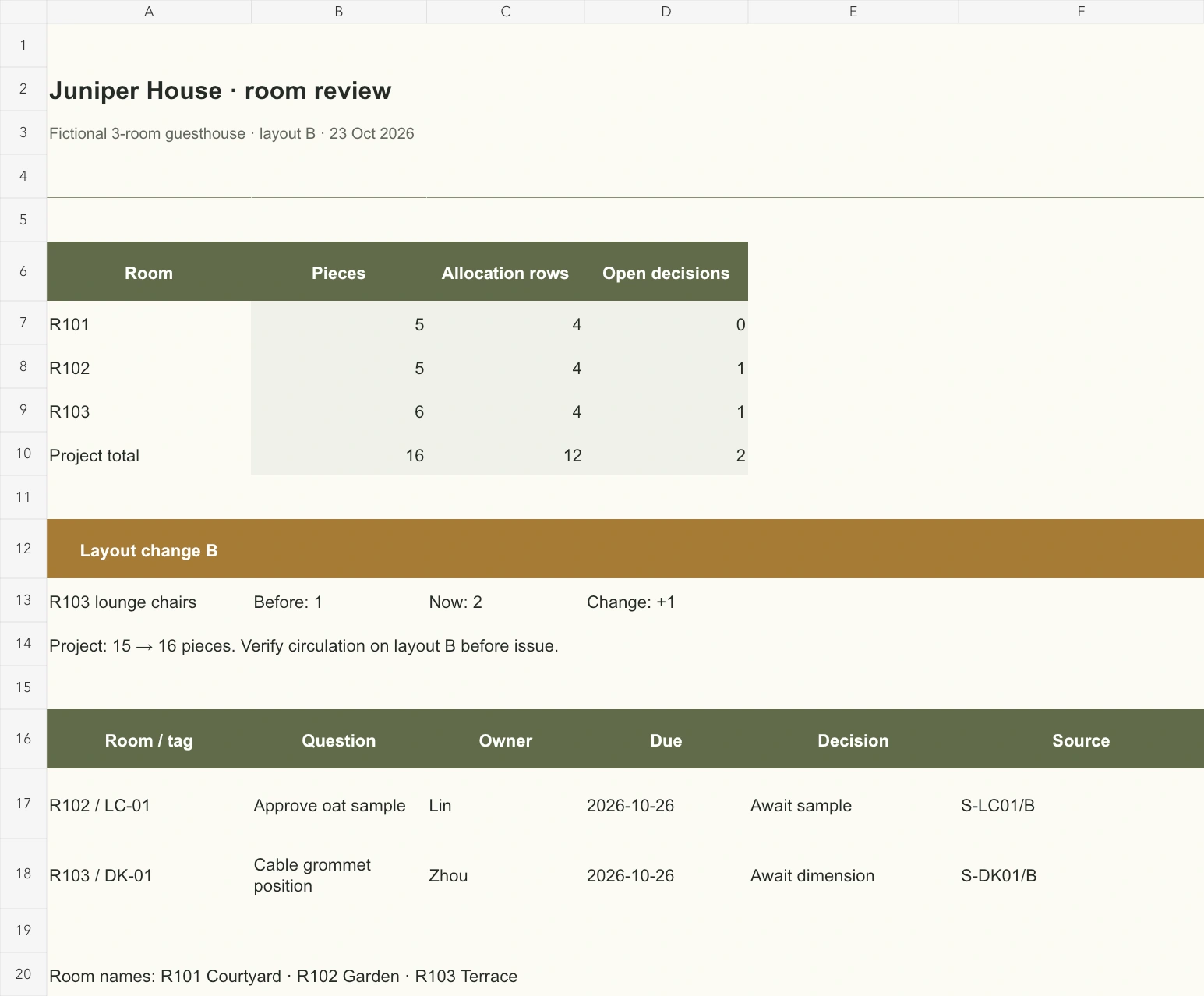Select the "Change: +1" cell
This screenshot has height=996, width=1204.
666,602
